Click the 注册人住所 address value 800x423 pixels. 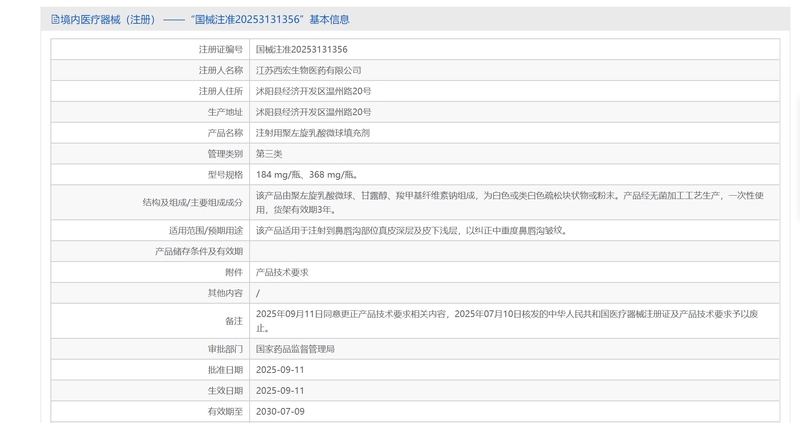(313, 91)
